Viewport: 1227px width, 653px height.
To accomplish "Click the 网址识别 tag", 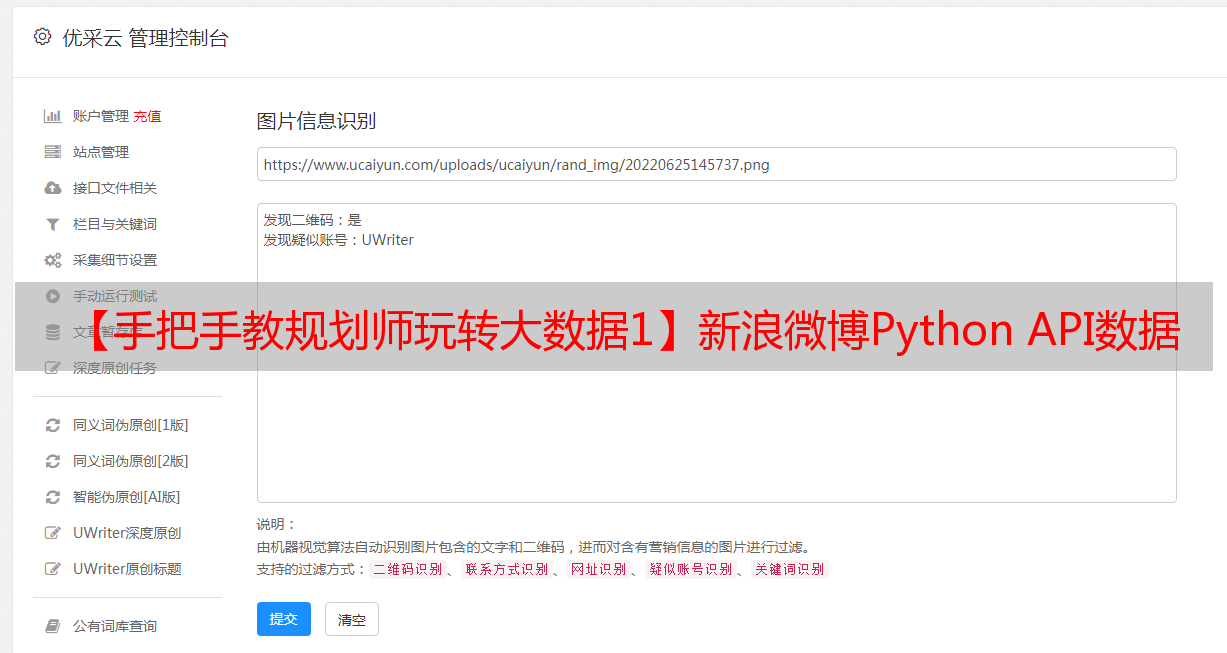I will tap(598, 569).
